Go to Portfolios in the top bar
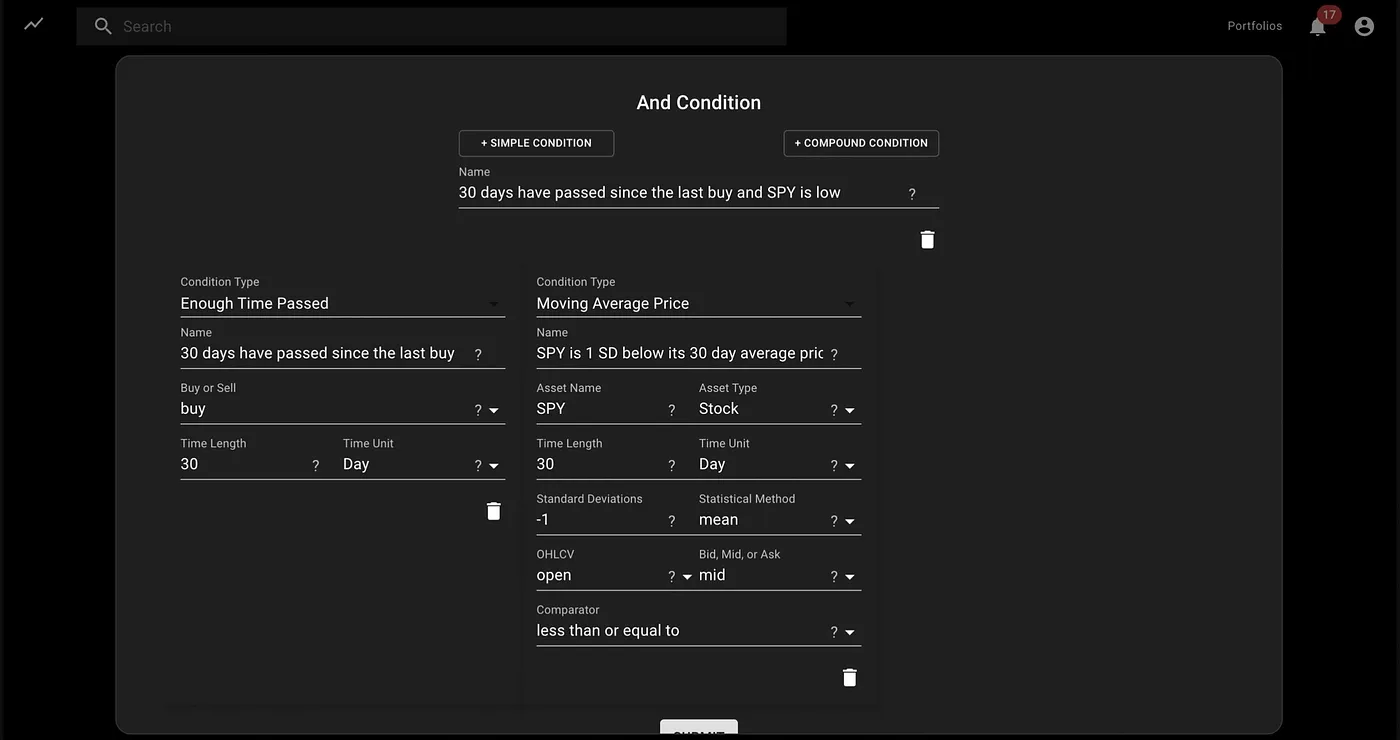The image size is (1400, 740). [x=1254, y=26]
